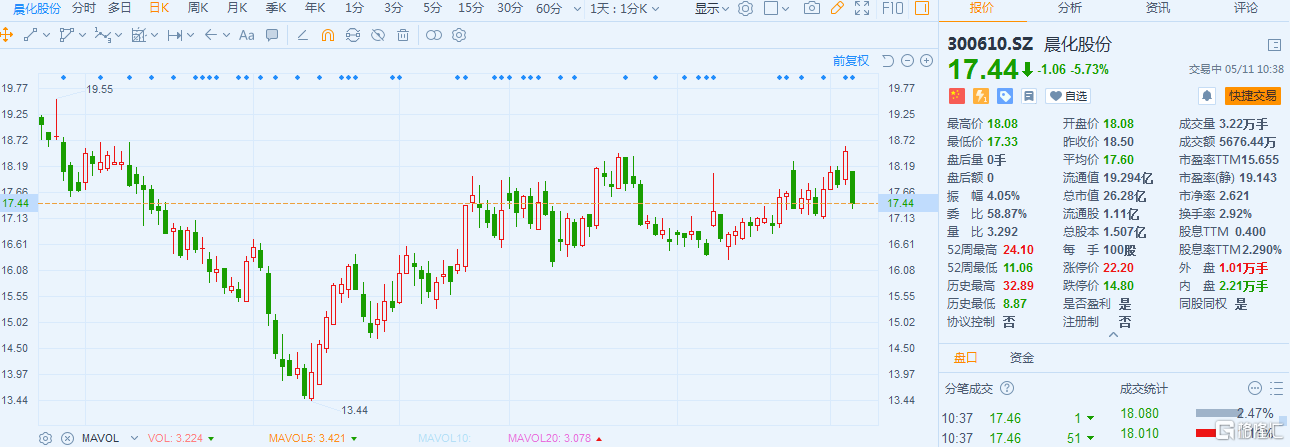
Task: Open MAVOL indicator settings gear
Action: pyautogui.click(x=45, y=438)
